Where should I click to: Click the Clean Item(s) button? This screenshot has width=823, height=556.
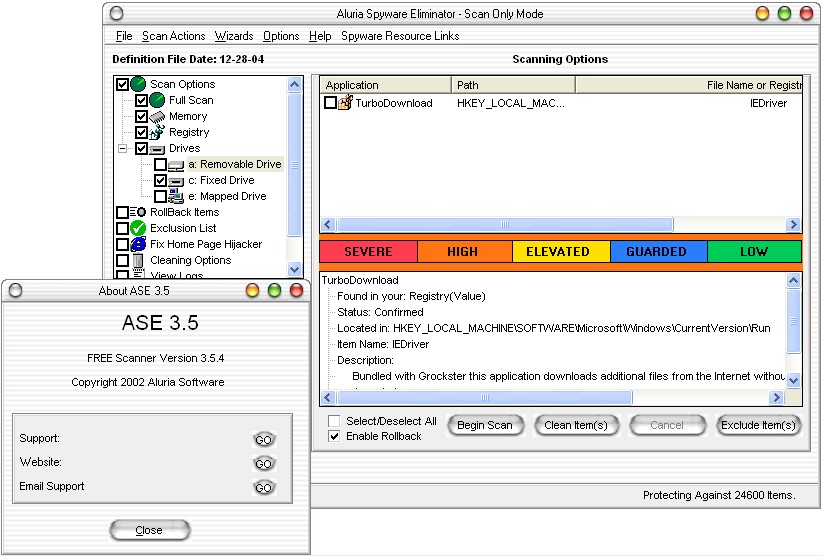(576, 425)
